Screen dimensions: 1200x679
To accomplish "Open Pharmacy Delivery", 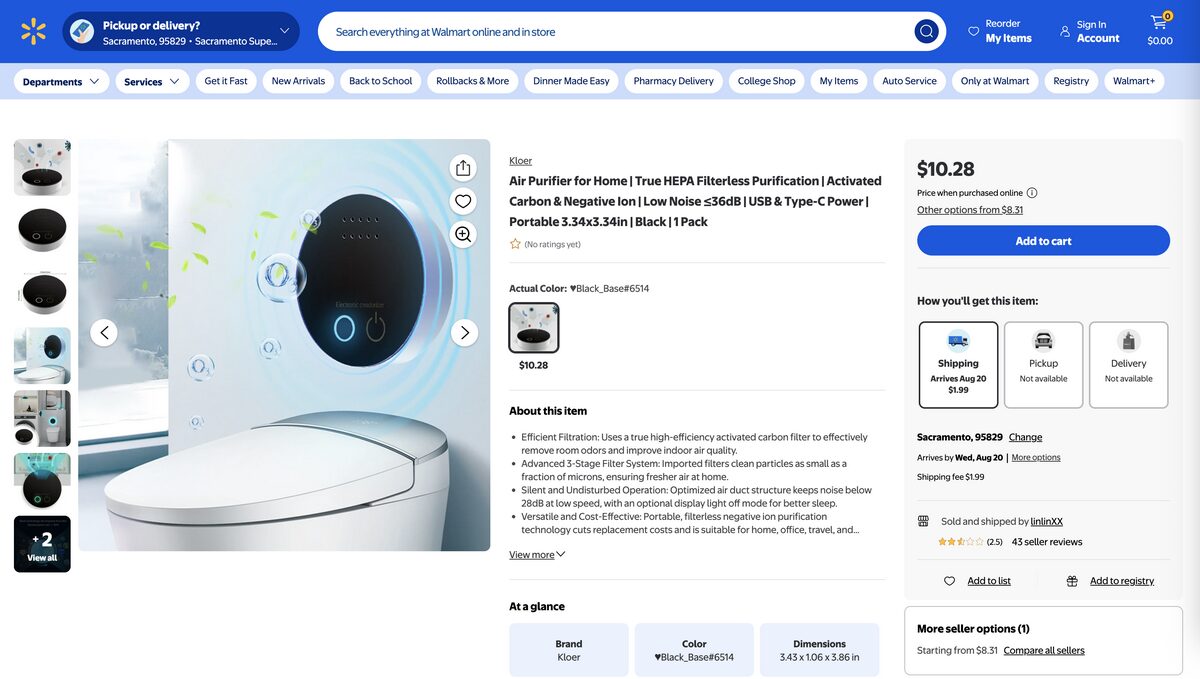I will [673, 81].
